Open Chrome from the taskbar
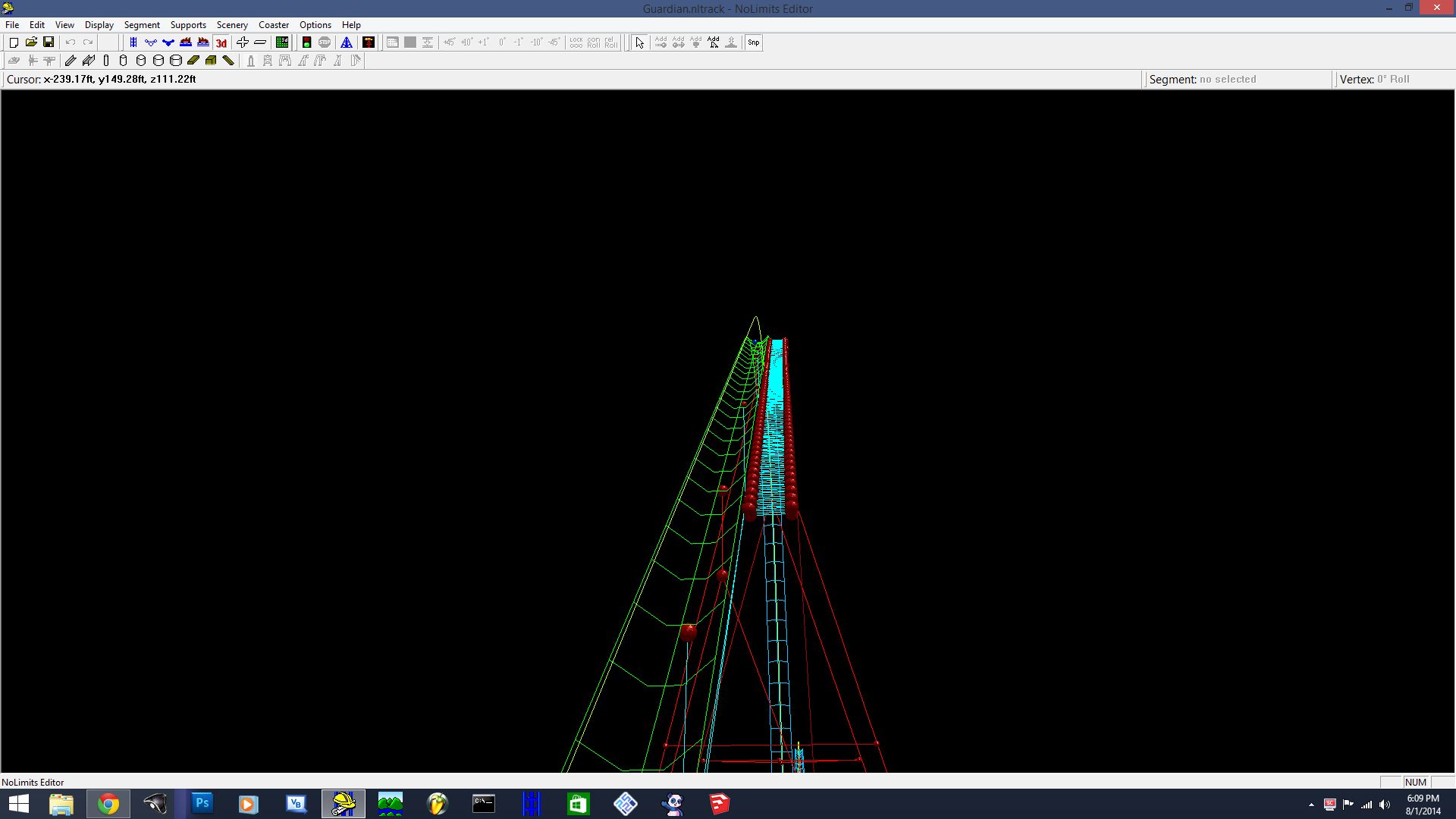The height and width of the screenshot is (819, 1456). point(108,804)
